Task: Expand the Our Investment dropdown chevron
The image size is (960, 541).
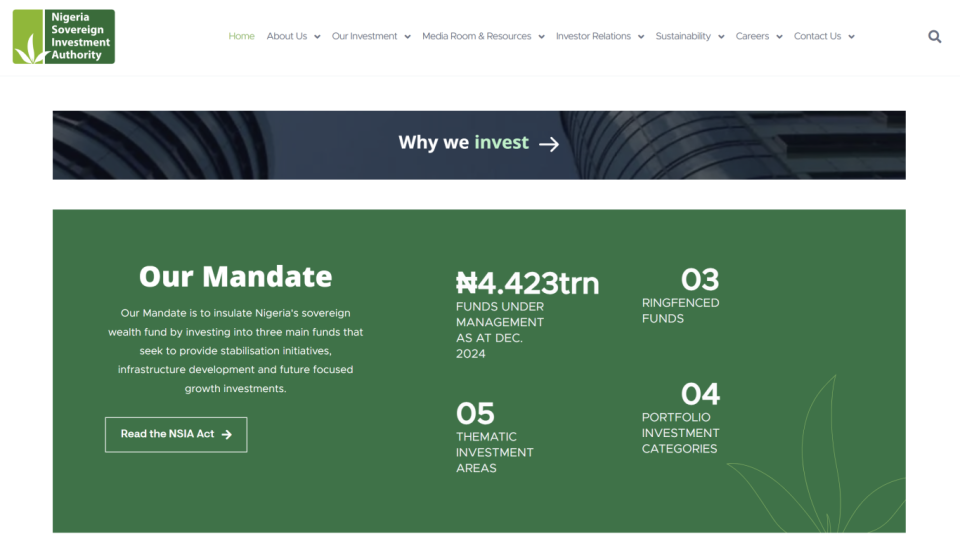Action: coord(407,37)
